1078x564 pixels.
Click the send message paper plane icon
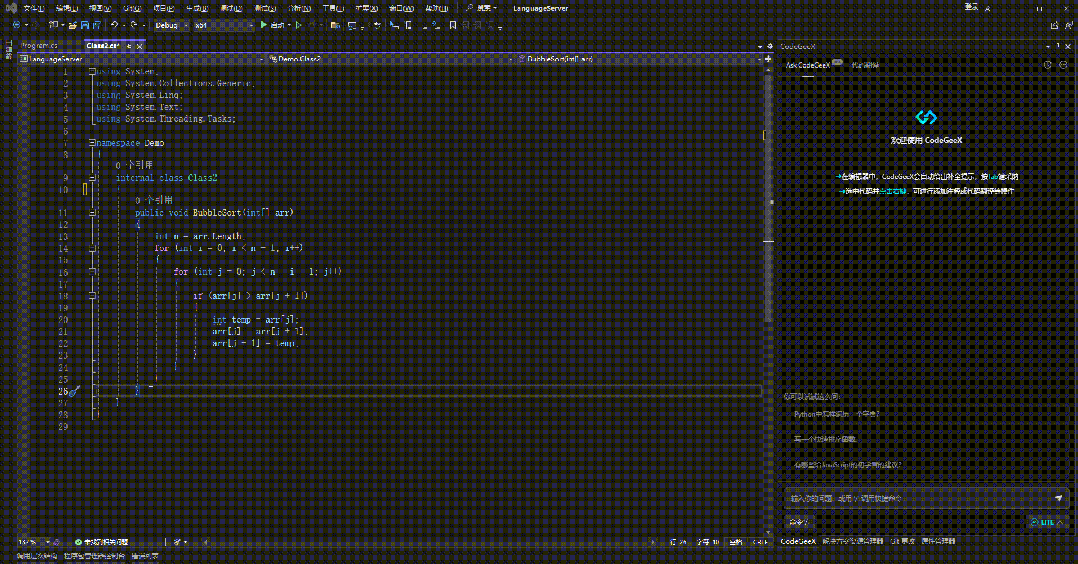[x=1059, y=498]
